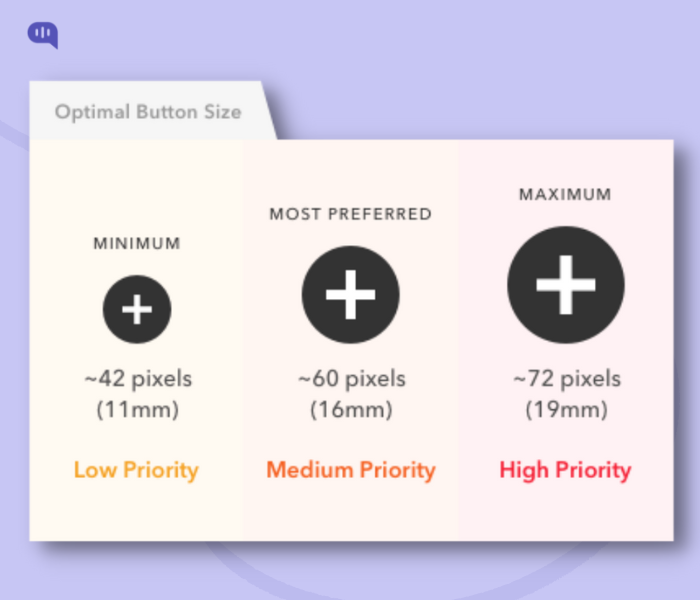Click the (11mm) measurement label
Image resolution: width=700 pixels, height=600 pixels.
[138, 409]
